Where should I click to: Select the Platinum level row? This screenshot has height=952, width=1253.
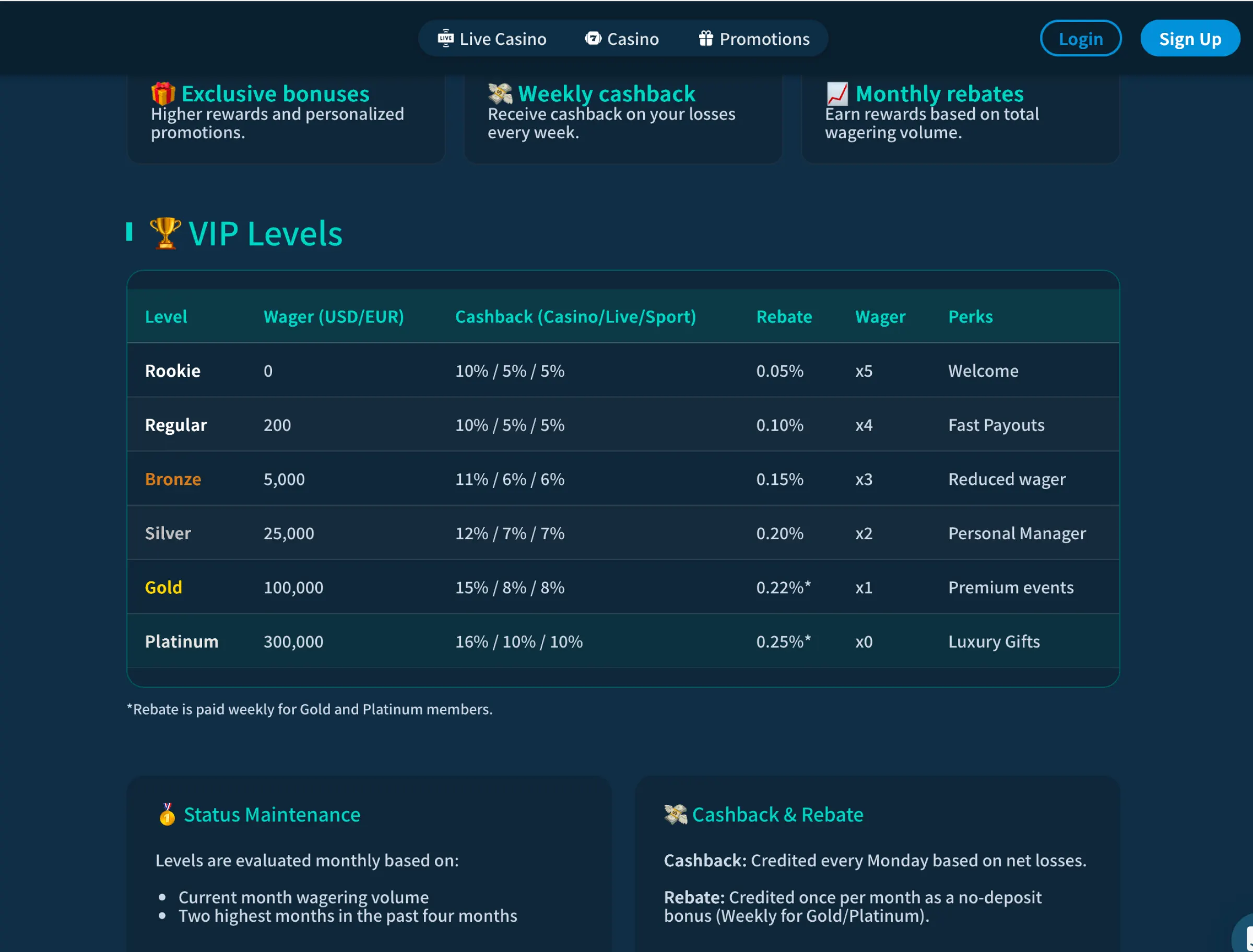623,641
